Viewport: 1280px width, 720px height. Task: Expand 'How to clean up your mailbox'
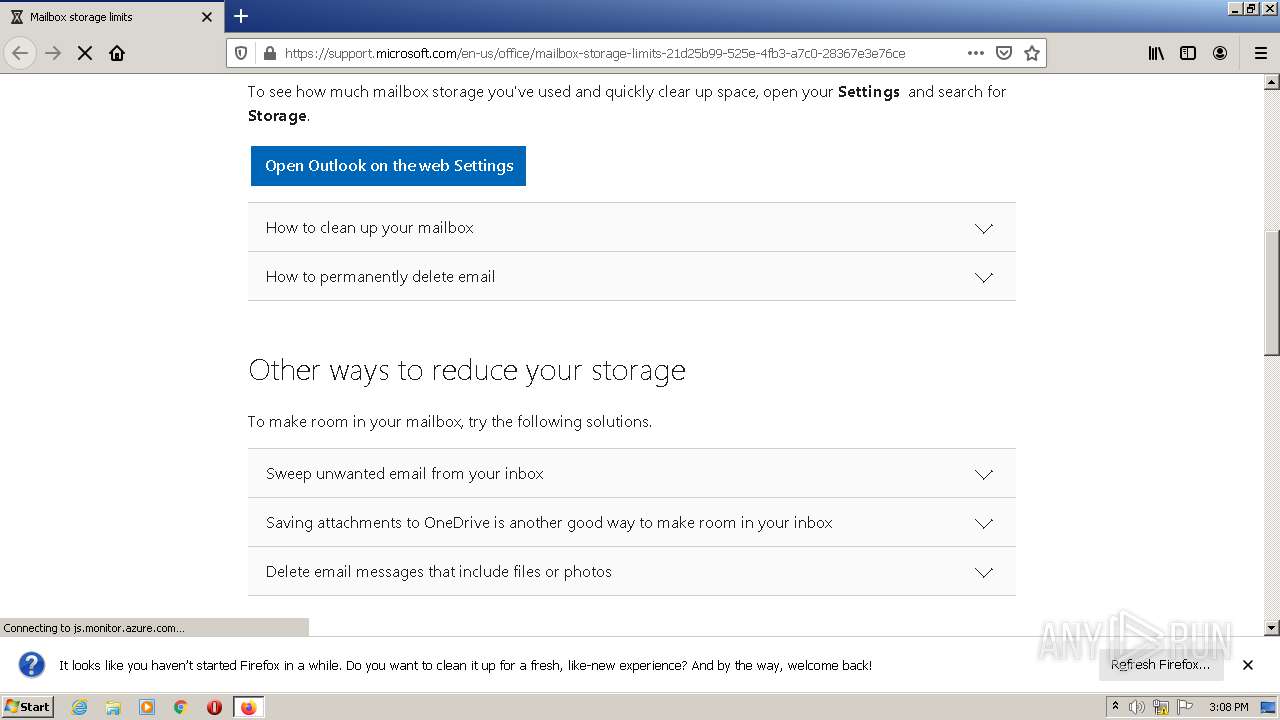631,228
